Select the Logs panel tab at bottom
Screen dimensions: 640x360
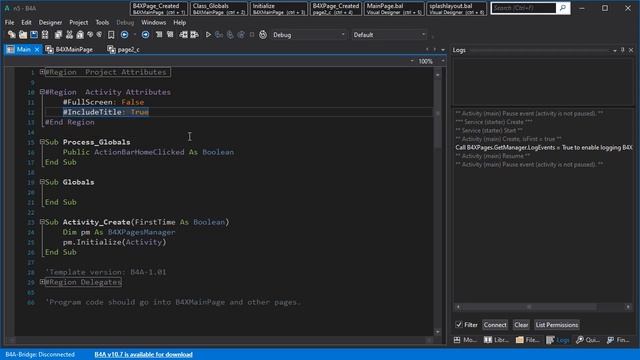tap(558, 340)
